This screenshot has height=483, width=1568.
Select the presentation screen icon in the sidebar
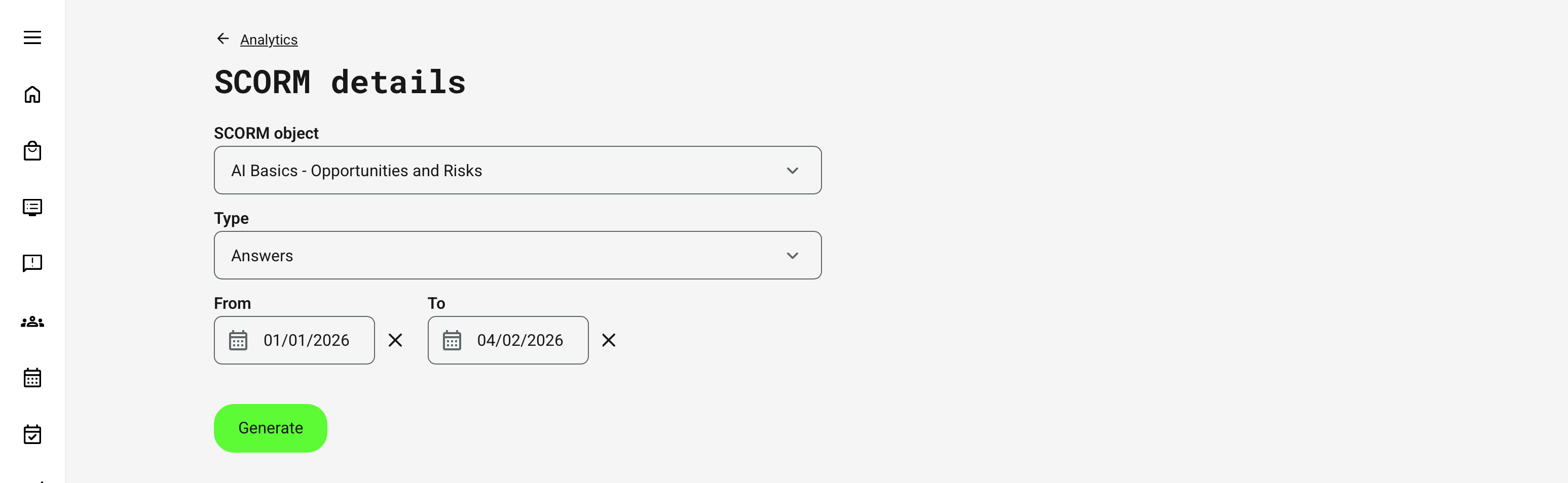tap(31, 207)
